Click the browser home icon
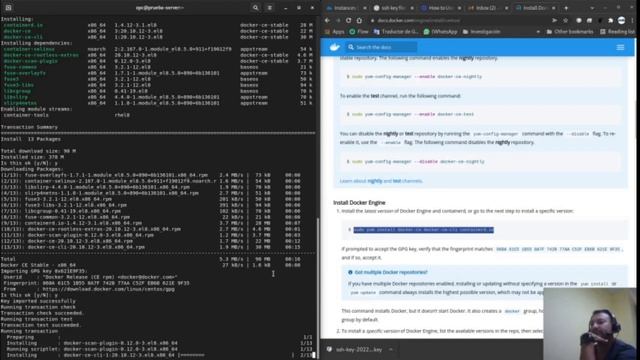This screenshot has width=640, height=360. (x=359, y=20)
